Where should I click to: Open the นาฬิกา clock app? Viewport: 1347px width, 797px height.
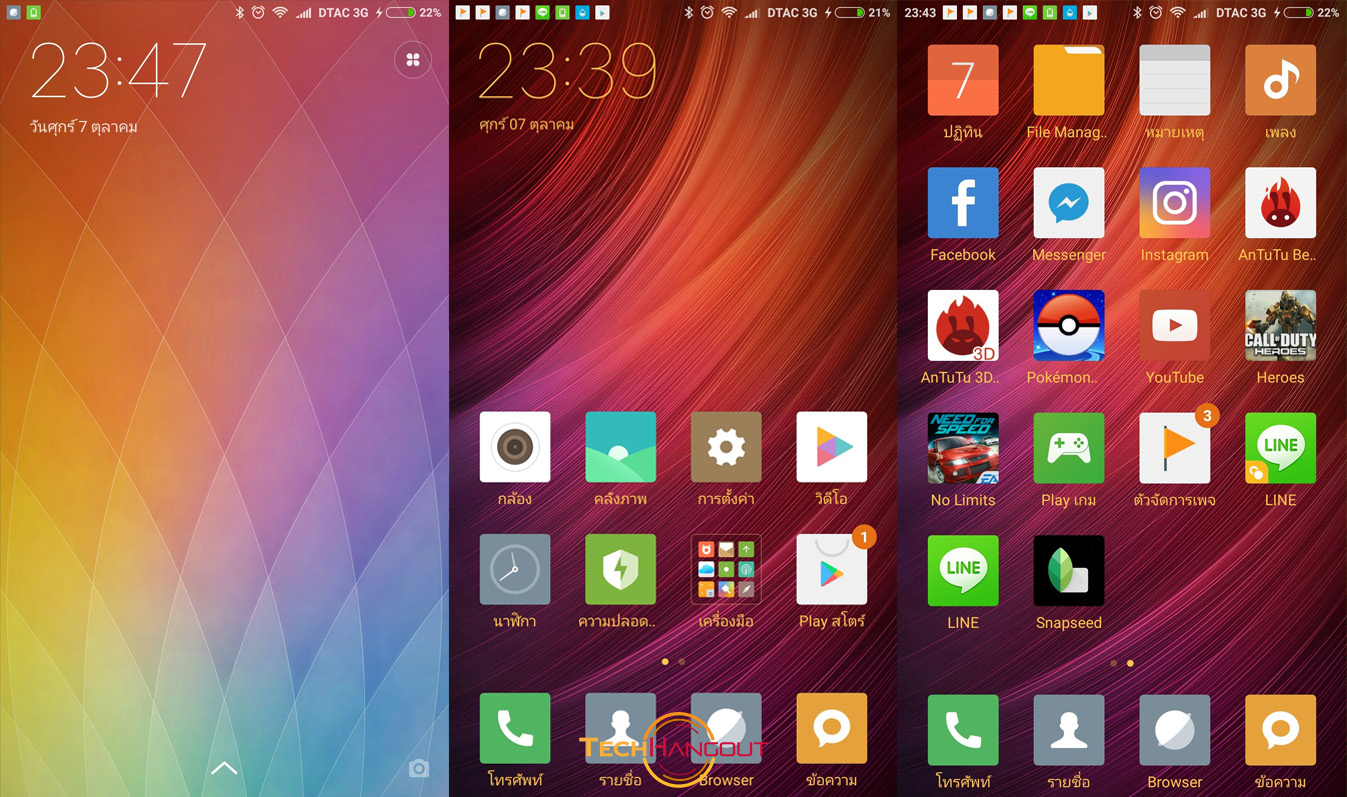pyautogui.click(x=515, y=569)
